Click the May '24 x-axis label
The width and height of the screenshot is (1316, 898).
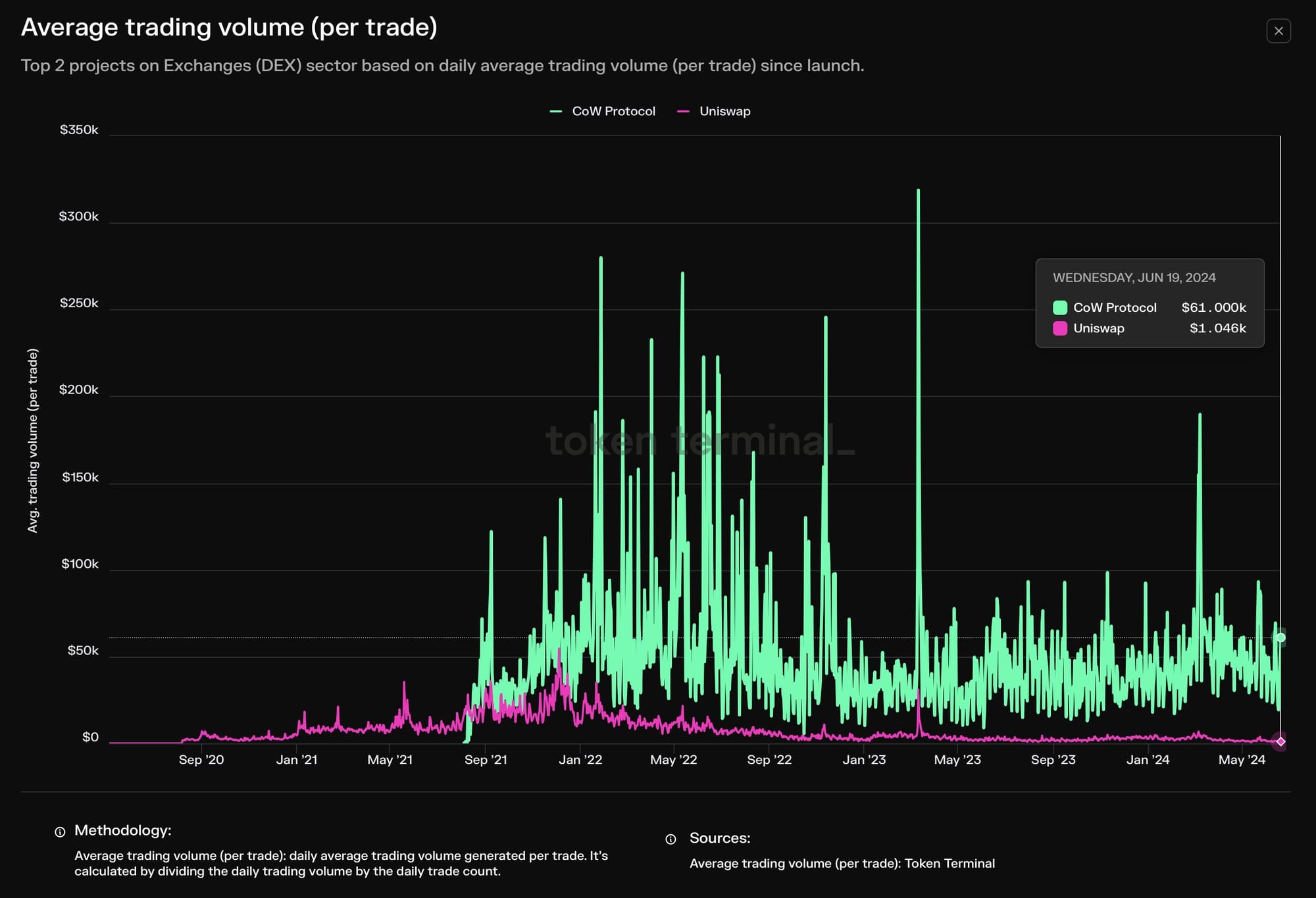1242,759
